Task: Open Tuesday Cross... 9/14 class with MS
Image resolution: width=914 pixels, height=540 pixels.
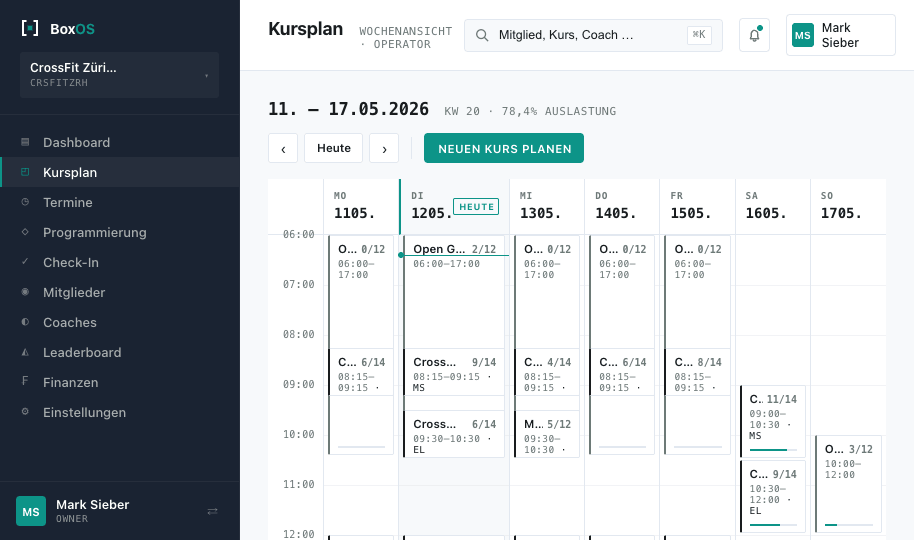Action: [454, 373]
